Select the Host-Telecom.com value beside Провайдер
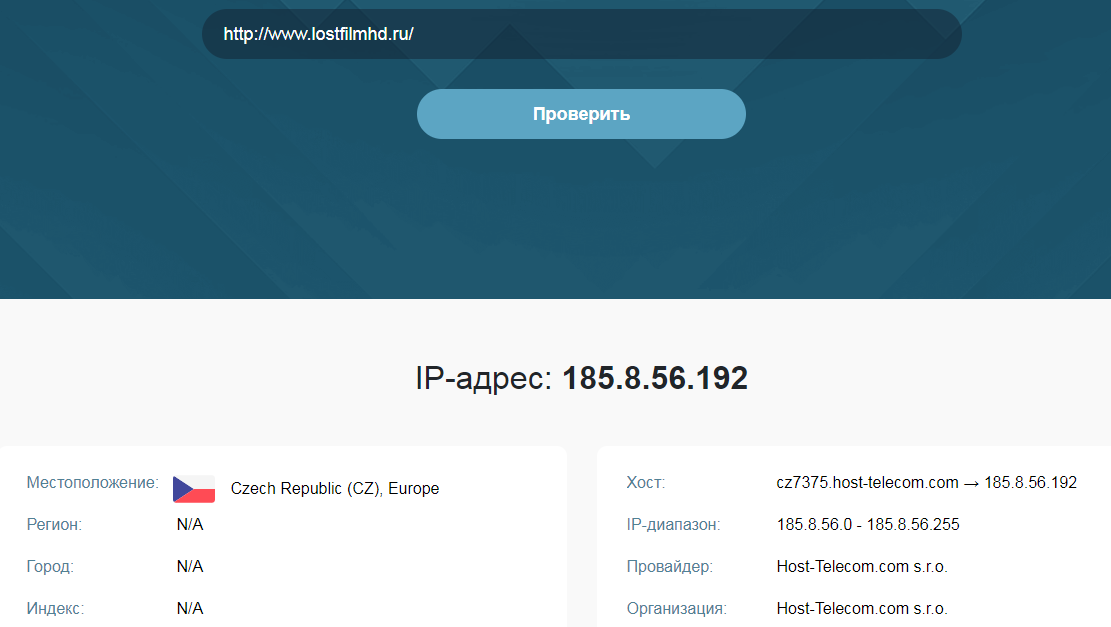The image size is (1111, 627). (862, 567)
